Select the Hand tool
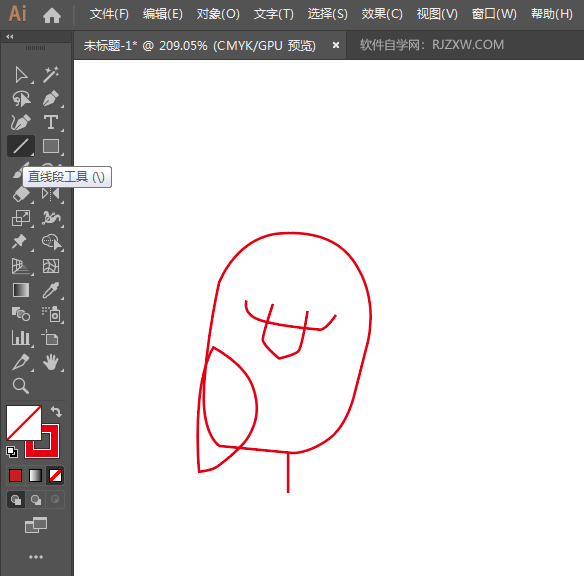The width and height of the screenshot is (584, 576). pos(51,362)
